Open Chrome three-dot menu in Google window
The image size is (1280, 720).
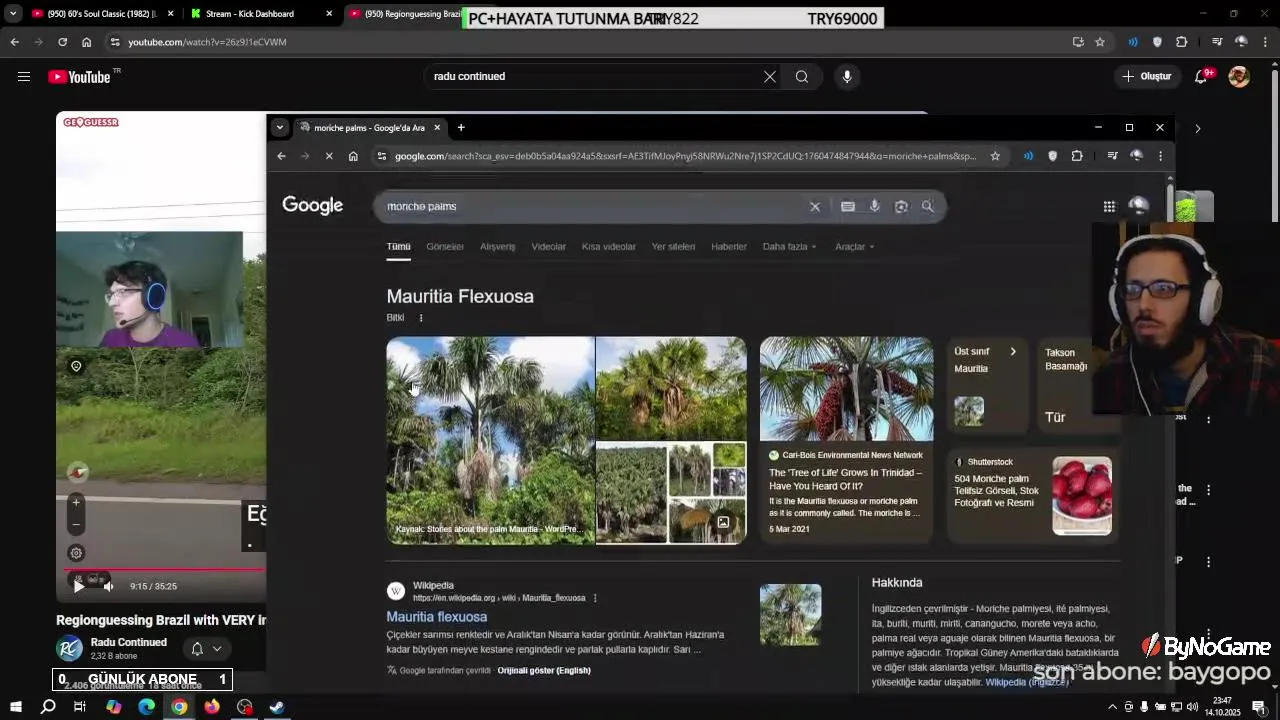click(1160, 156)
